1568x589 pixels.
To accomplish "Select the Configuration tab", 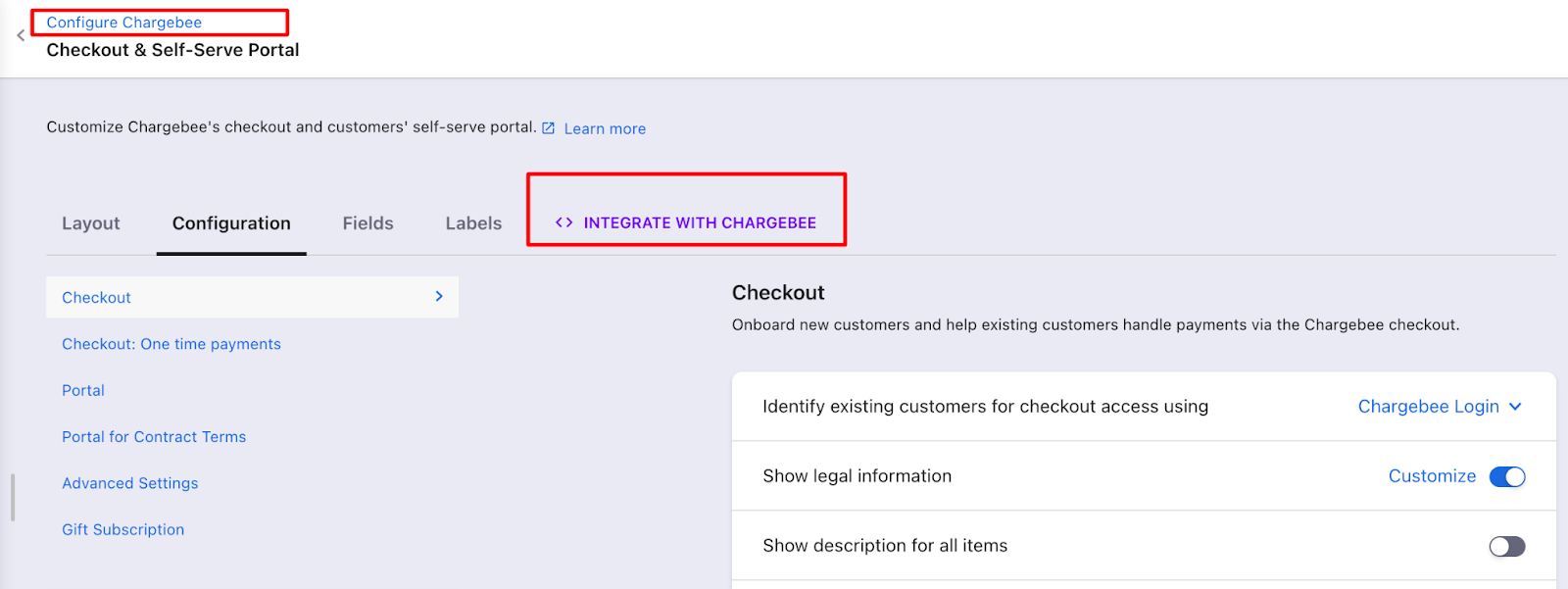I will (x=231, y=223).
